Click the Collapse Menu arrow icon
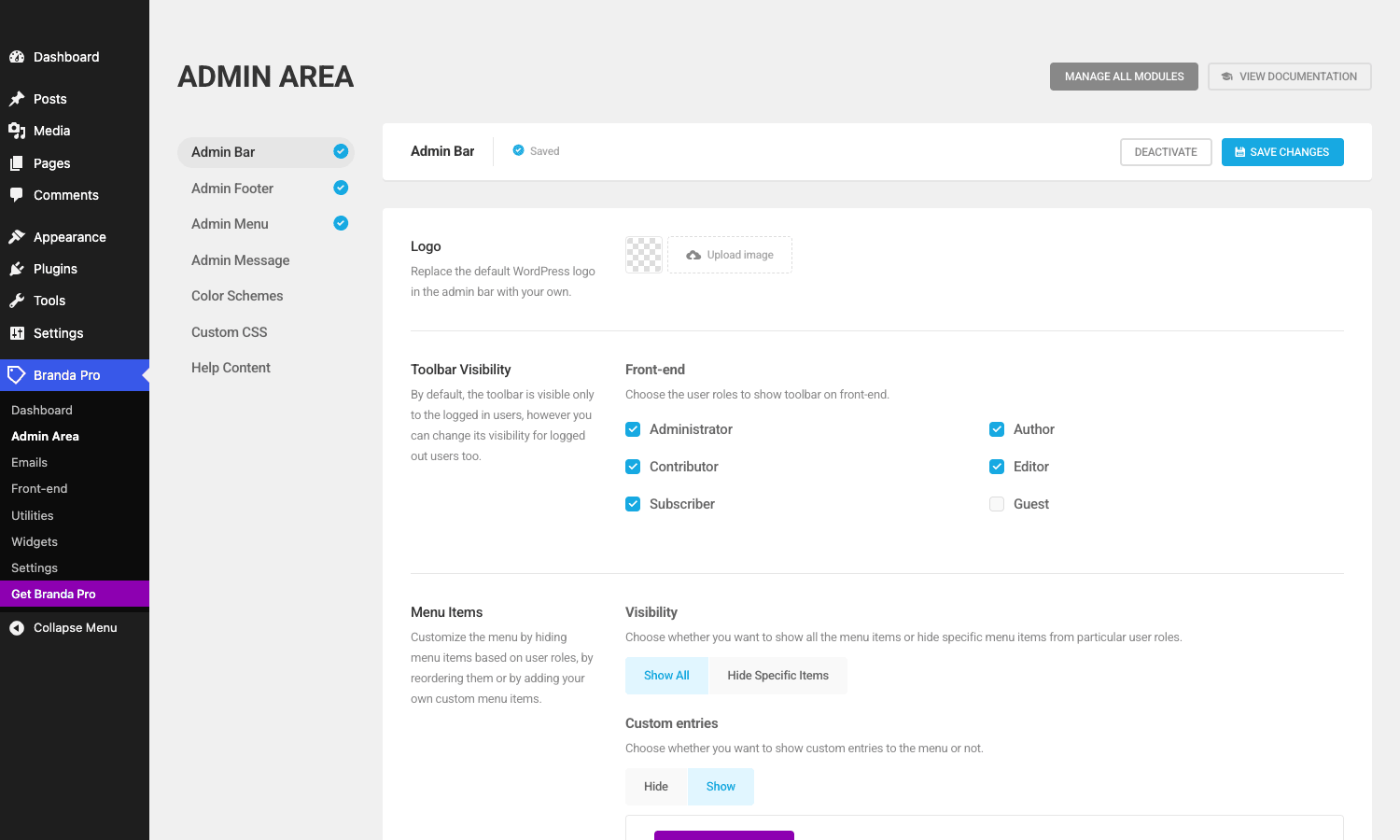The width and height of the screenshot is (1400, 840). pos(17,628)
